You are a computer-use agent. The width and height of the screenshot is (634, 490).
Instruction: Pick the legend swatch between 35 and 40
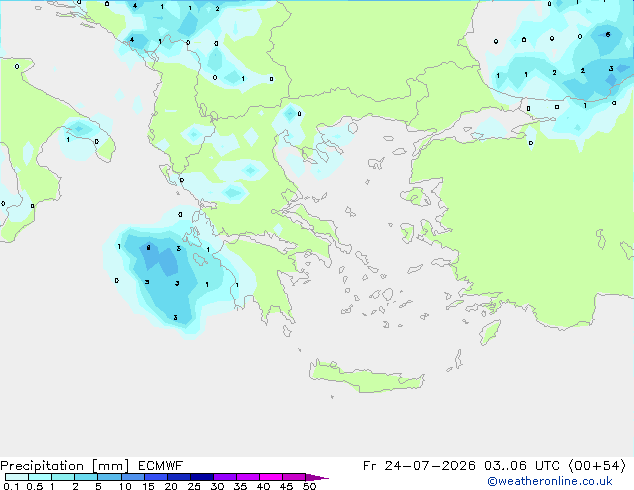click(x=247, y=477)
